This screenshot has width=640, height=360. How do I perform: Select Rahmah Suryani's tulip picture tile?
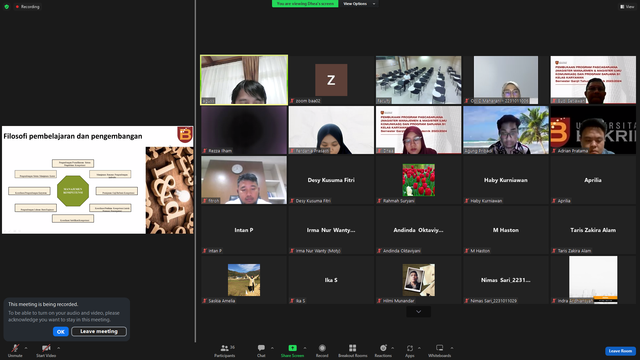coord(418,180)
